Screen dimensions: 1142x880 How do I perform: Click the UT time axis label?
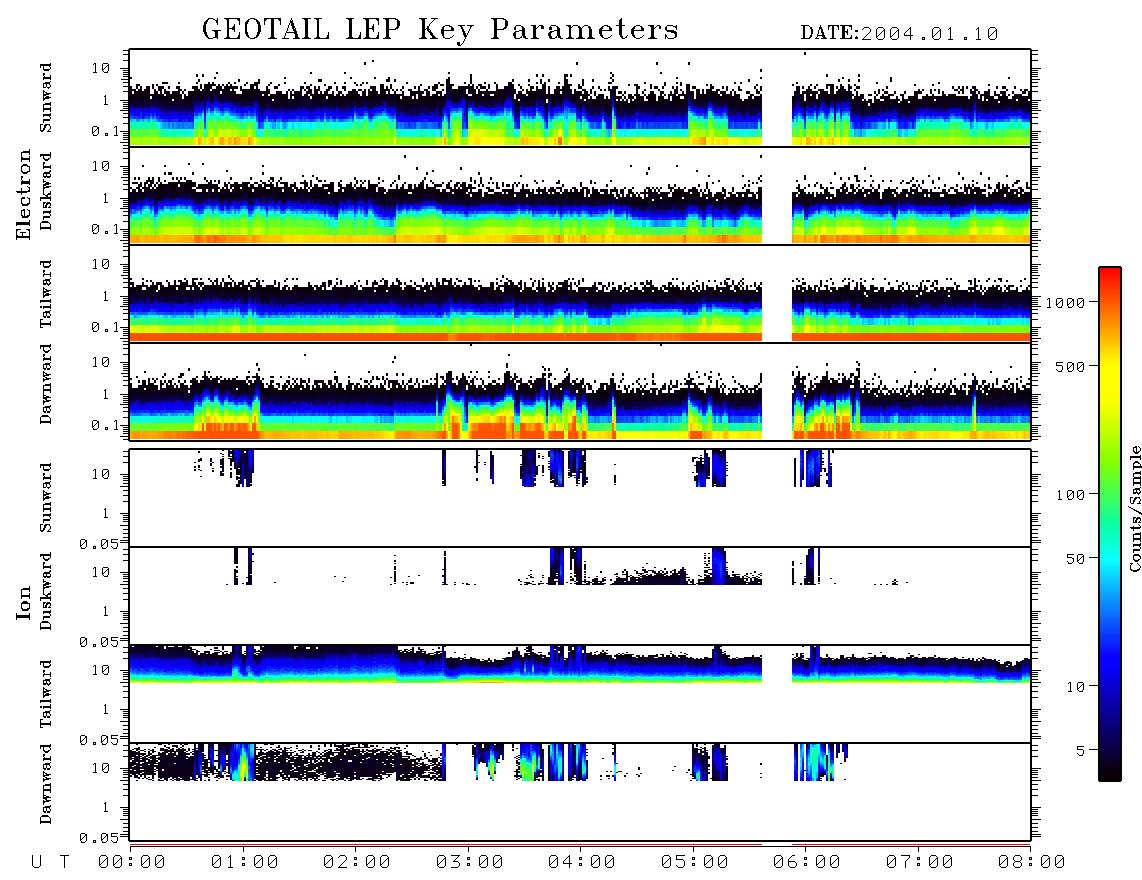[50, 862]
